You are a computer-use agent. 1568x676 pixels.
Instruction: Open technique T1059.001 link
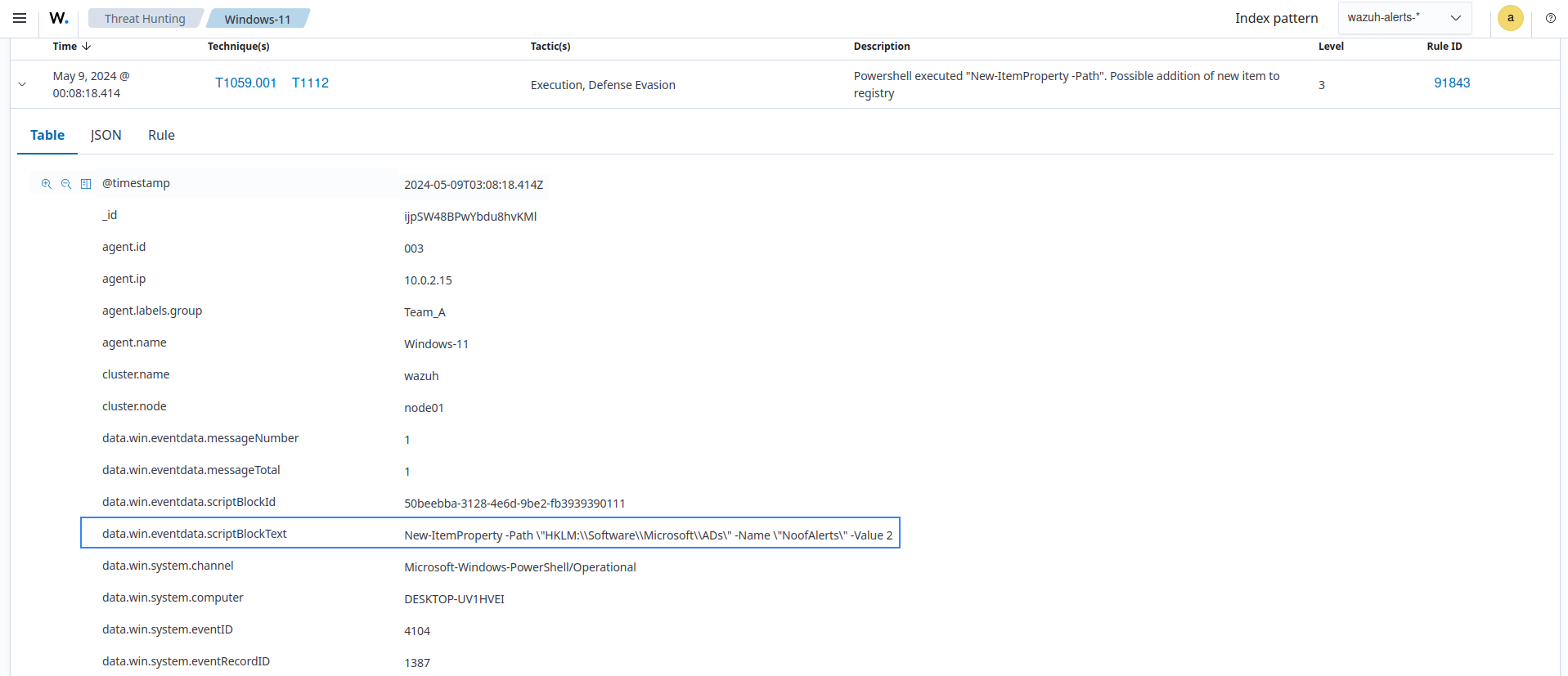245,83
